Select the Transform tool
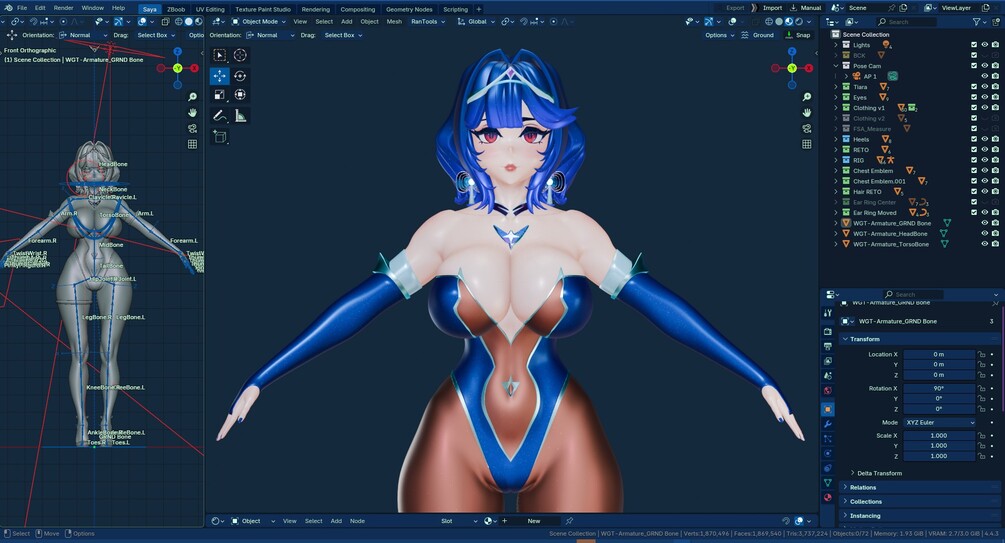 [240, 95]
